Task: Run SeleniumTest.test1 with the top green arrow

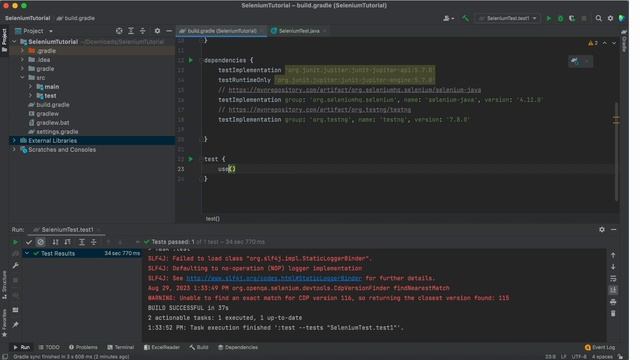Action: click(549, 18)
